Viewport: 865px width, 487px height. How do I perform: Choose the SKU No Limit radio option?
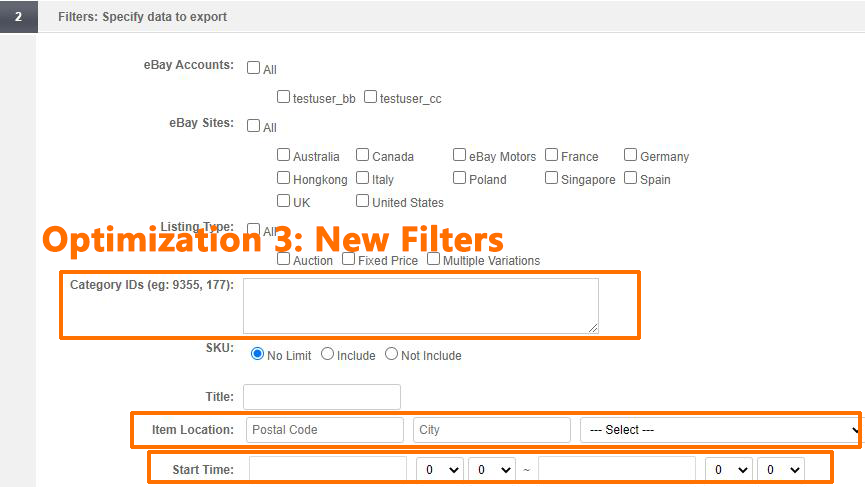tap(257, 354)
